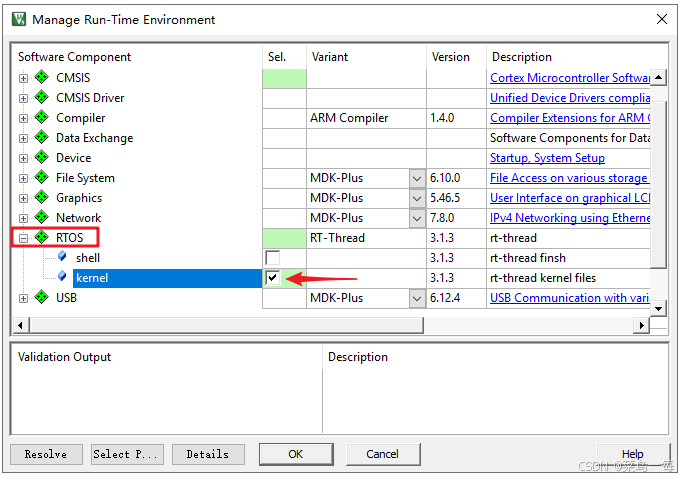Expand the USB tree node
Viewport: 682px width, 480px height.
tap(23, 298)
